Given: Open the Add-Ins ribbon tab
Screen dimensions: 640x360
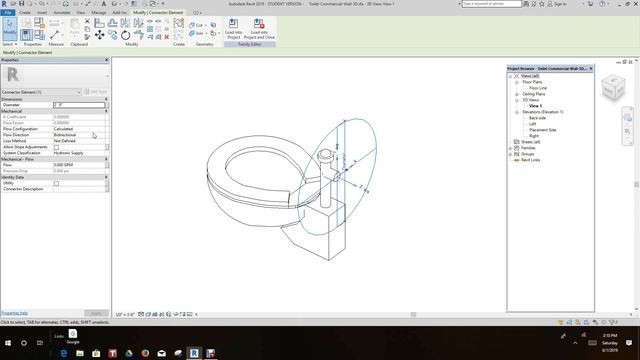Looking at the screenshot, I should [119, 13].
